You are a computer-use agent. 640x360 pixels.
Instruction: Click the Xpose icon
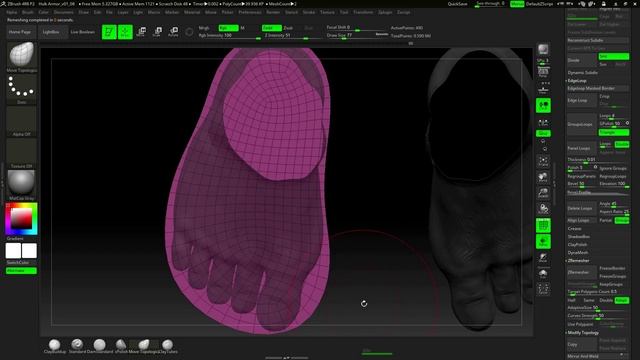click(x=543, y=289)
